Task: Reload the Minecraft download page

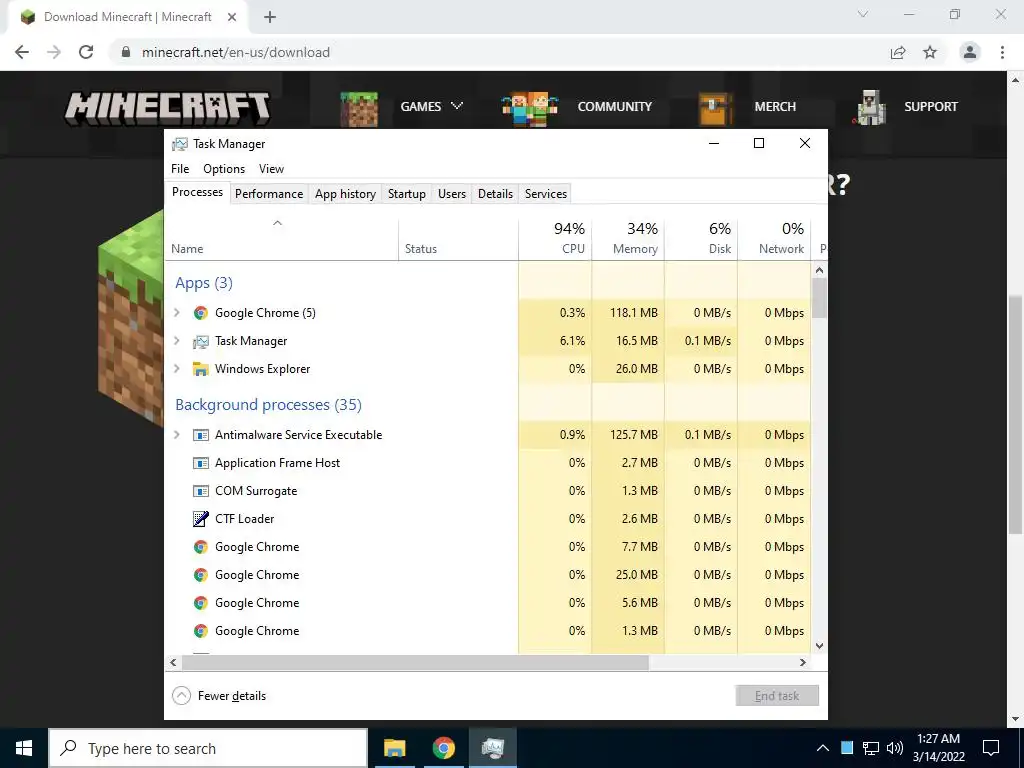Action: [x=86, y=52]
